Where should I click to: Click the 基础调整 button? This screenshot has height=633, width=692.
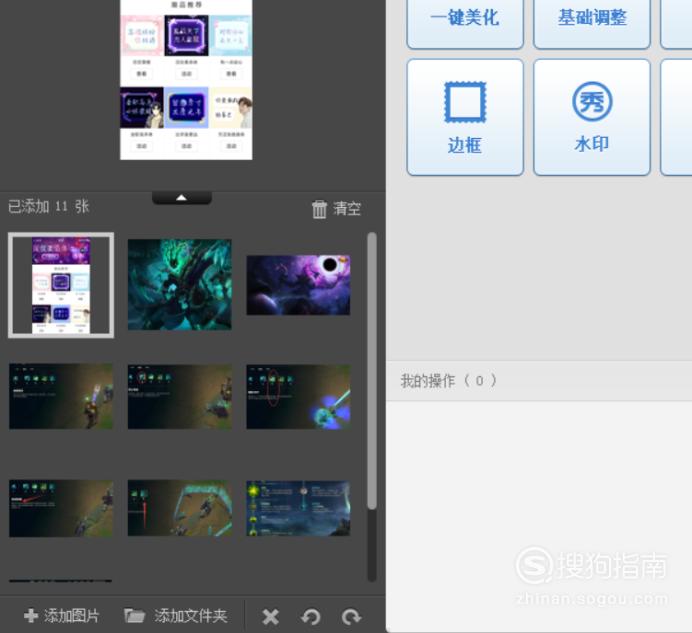pos(592,21)
